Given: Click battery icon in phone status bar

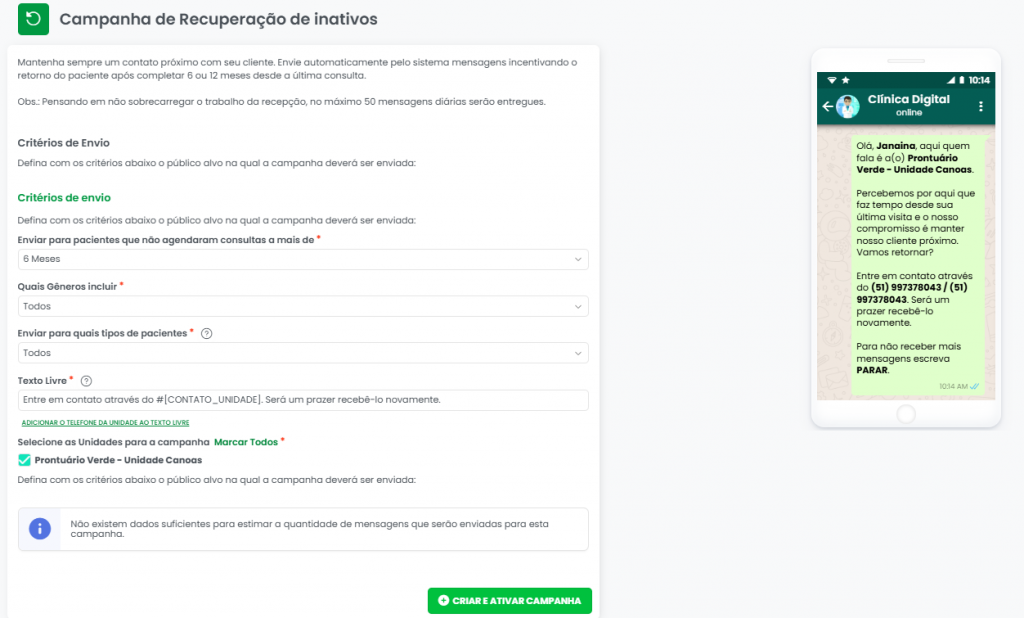Looking at the screenshot, I should pos(961,80).
